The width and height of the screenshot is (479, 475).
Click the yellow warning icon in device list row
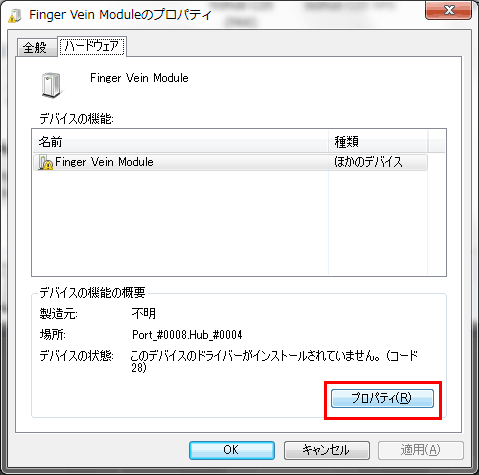click(45, 162)
